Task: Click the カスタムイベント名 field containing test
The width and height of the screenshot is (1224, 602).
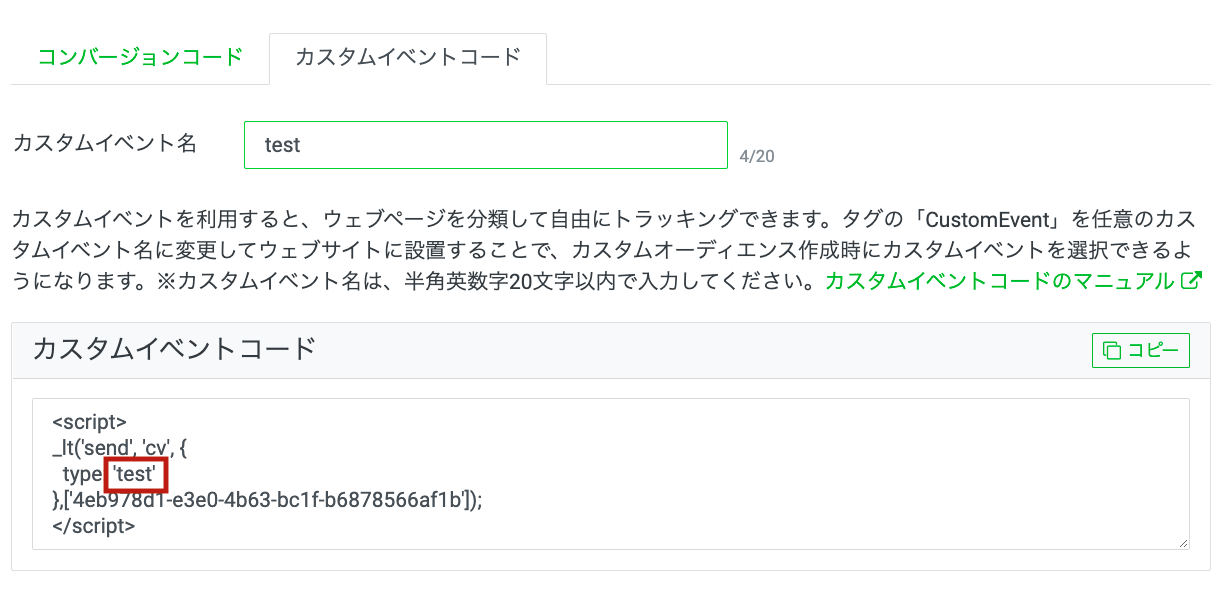Action: coord(486,145)
